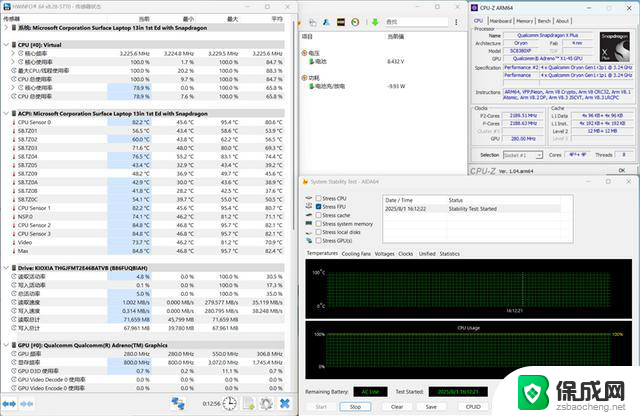Open the Clocks tab in AIDA64
The width and height of the screenshot is (640, 416).
pos(405,254)
